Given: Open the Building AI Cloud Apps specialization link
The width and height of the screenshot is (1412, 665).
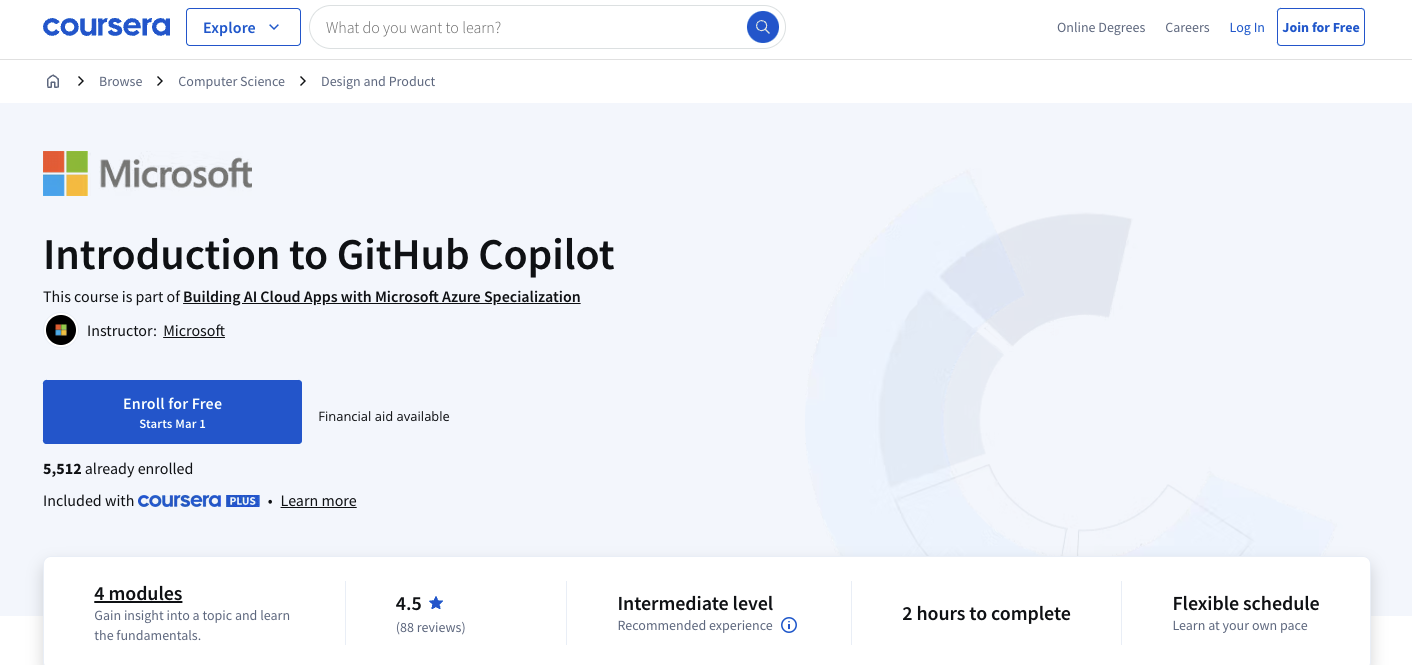Looking at the screenshot, I should (381, 296).
